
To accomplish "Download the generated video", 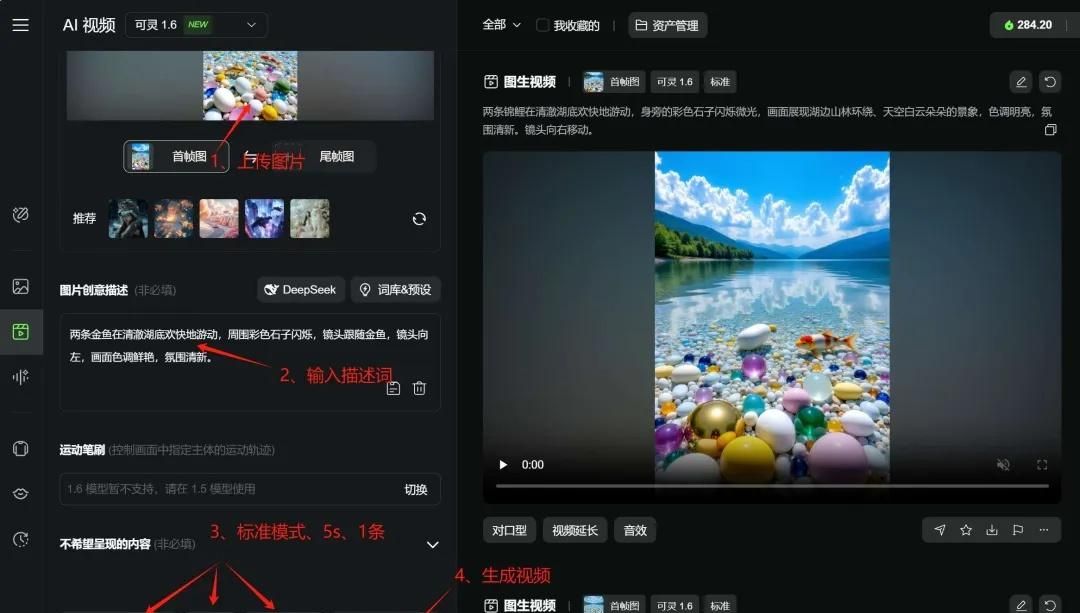I will point(992,530).
